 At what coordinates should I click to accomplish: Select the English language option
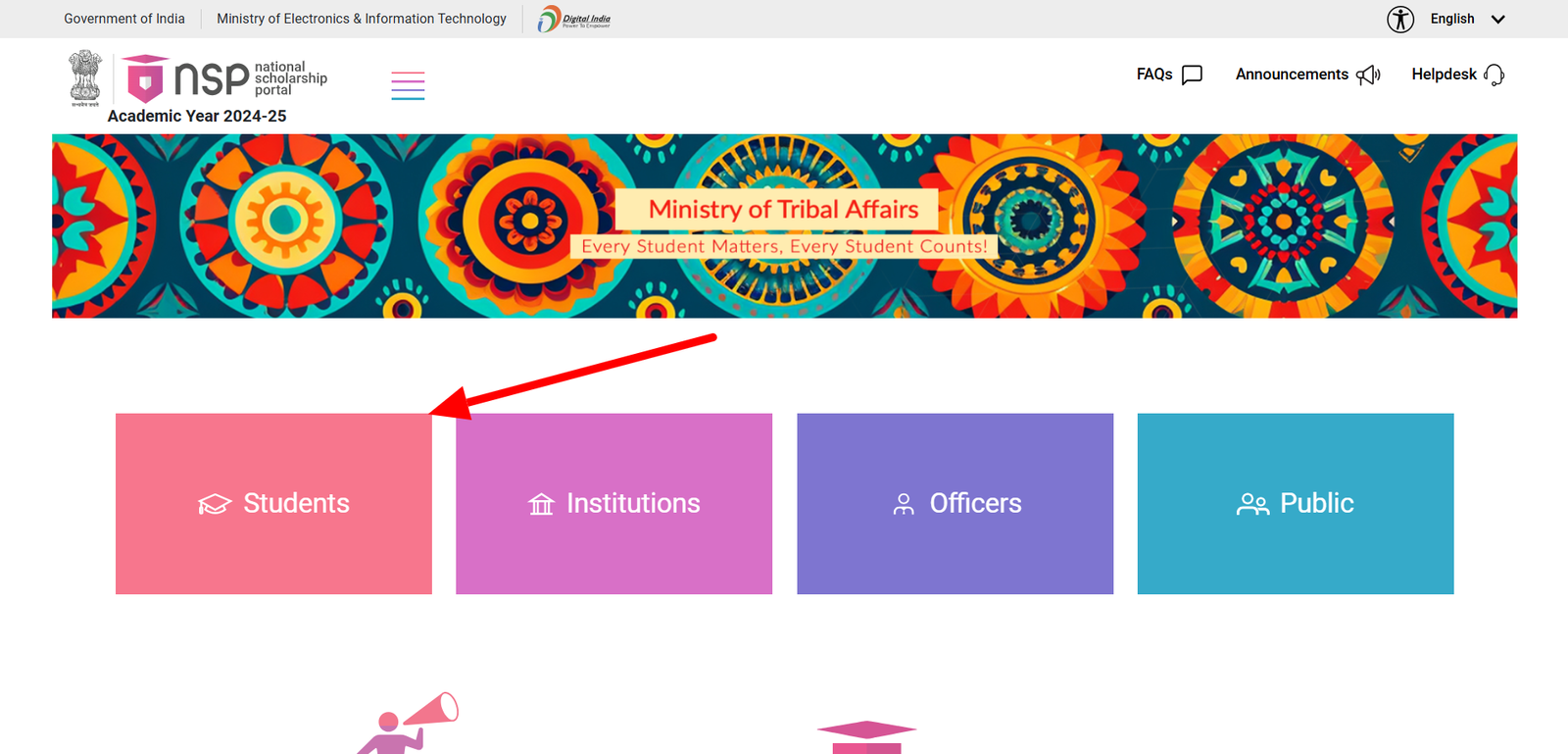[x=1452, y=19]
